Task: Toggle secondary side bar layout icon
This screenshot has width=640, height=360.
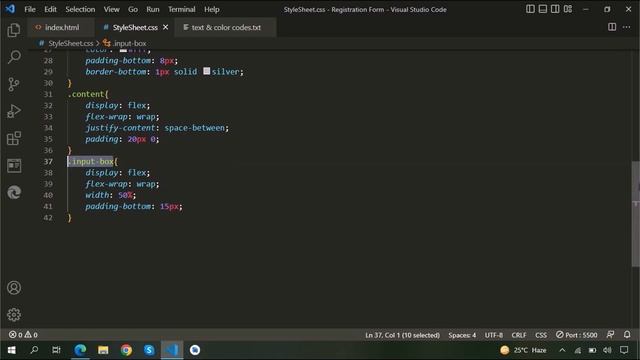Action: (x=555, y=9)
